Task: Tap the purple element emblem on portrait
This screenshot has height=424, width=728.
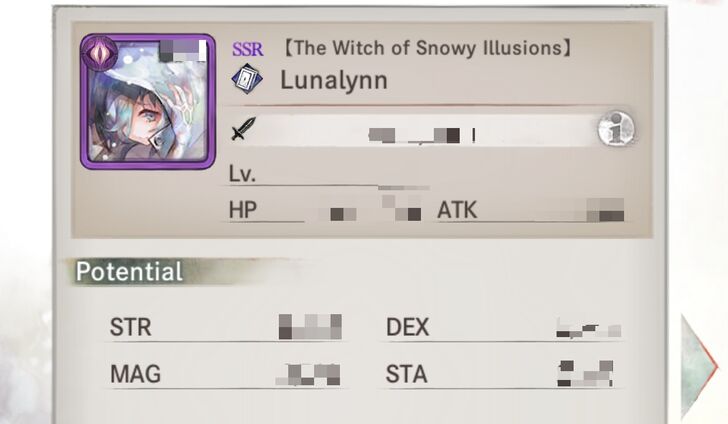Action: [99, 52]
